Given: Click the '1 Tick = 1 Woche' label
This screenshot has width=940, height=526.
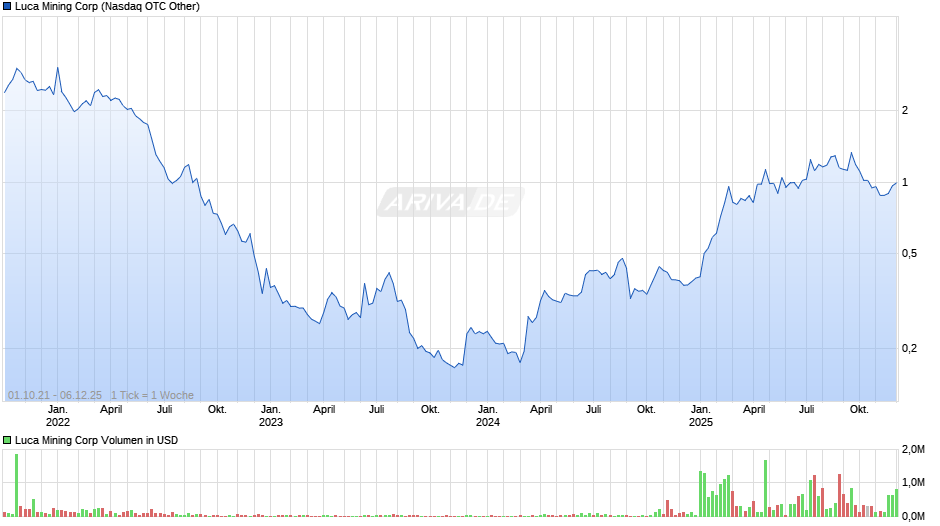Looking at the screenshot, I should pyautogui.click(x=152, y=395).
